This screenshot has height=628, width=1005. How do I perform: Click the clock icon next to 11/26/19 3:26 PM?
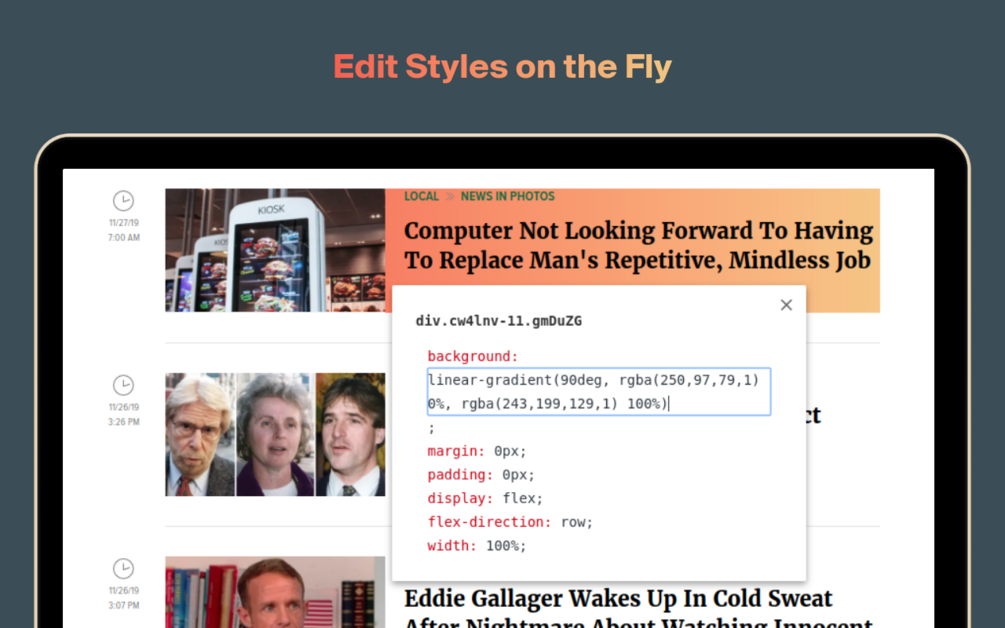124,384
